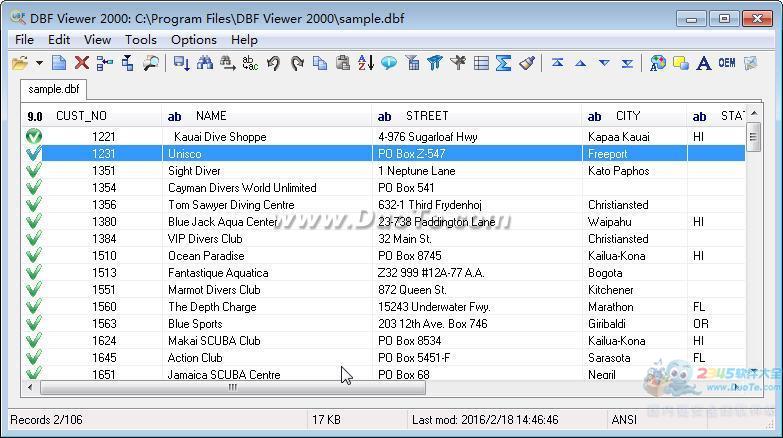Click the filter table funnel icon
The width and height of the screenshot is (783, 438).
(x=412, y=63)
